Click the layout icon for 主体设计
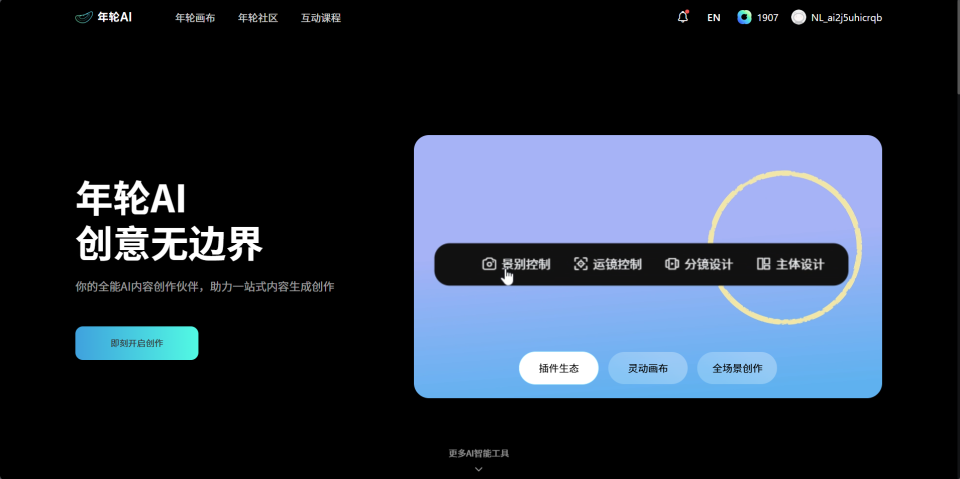Viewport: 960px width, 479px height. coord(763,264)
